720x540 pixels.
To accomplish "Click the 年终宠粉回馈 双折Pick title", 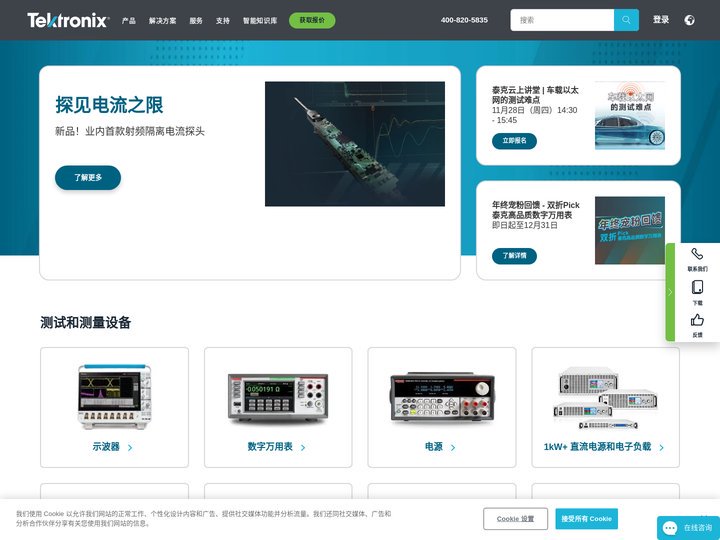I will tap(535, 210).
